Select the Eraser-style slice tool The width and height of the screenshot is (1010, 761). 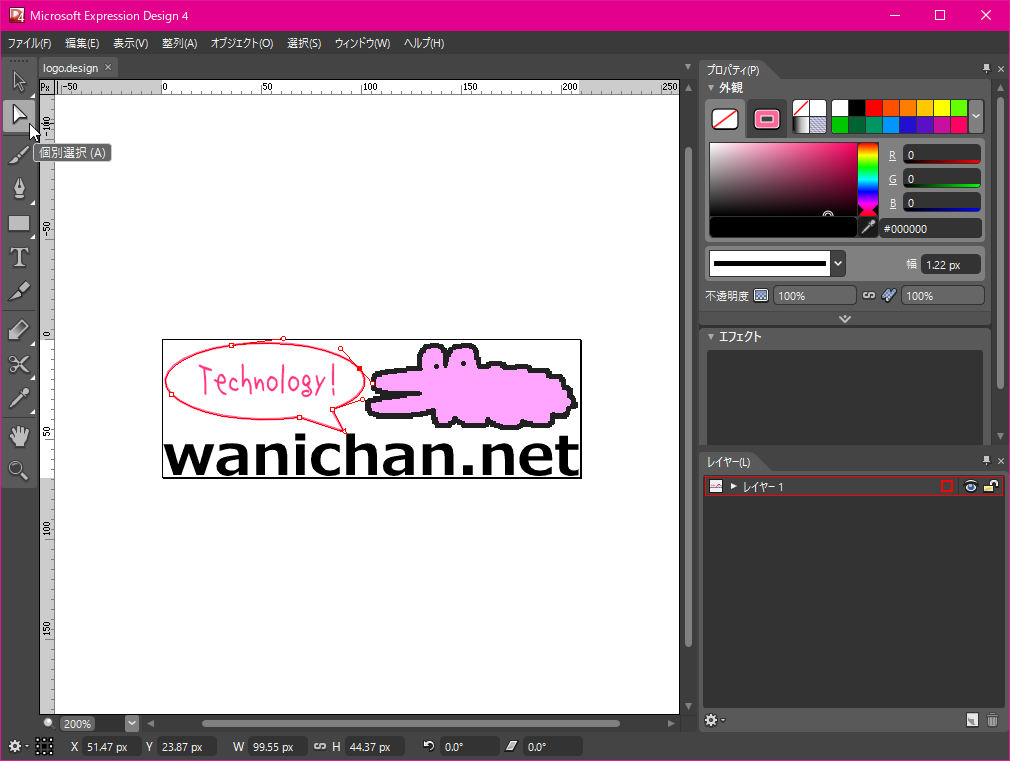point(19,330)
